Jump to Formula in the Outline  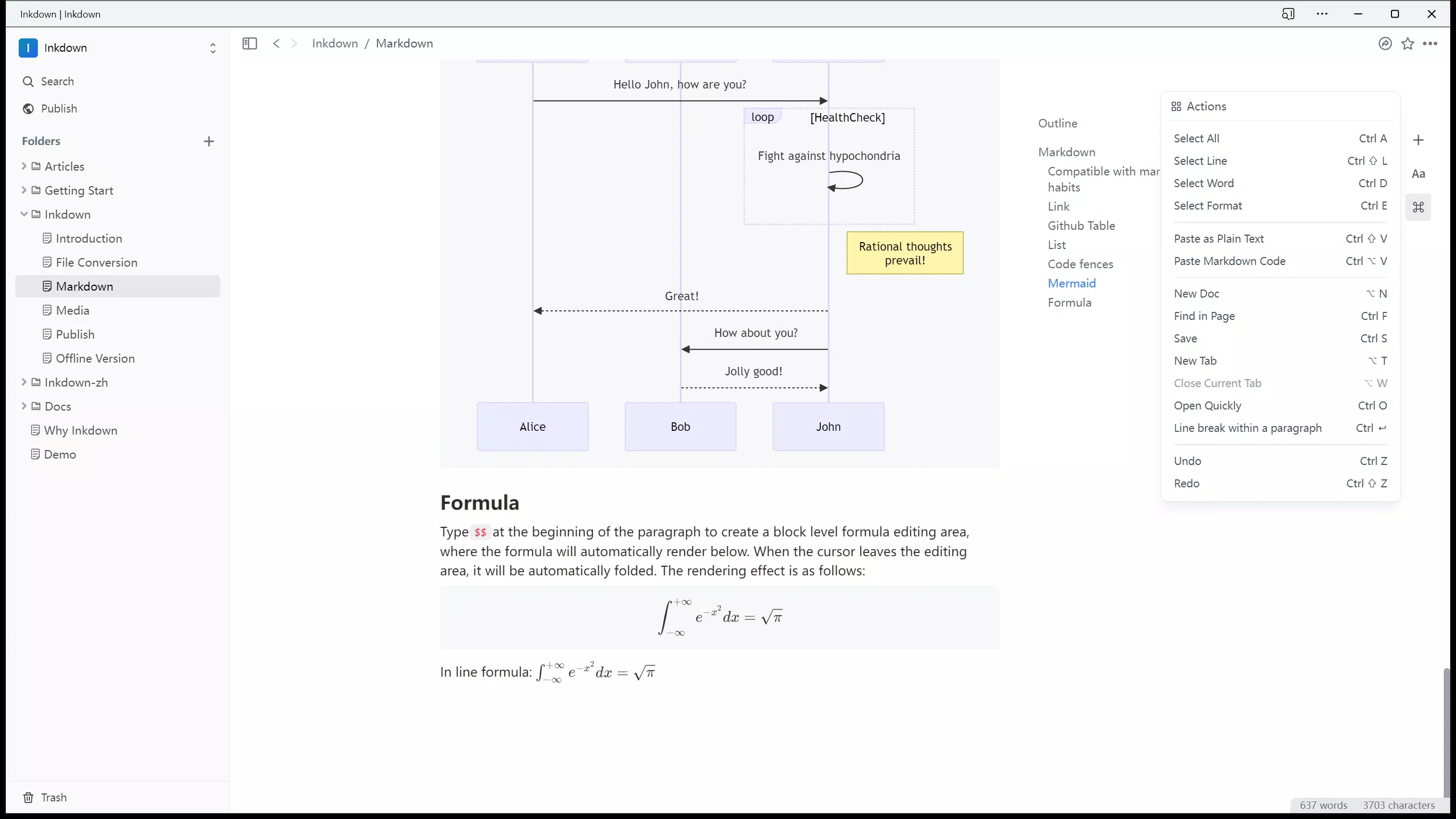pos(1069,302)
